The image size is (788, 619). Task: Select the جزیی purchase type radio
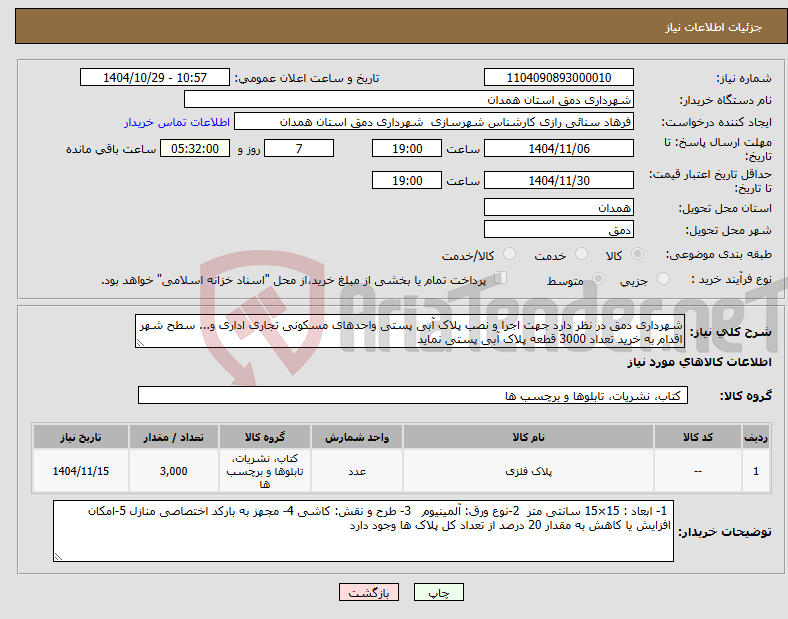coord(663,278)
